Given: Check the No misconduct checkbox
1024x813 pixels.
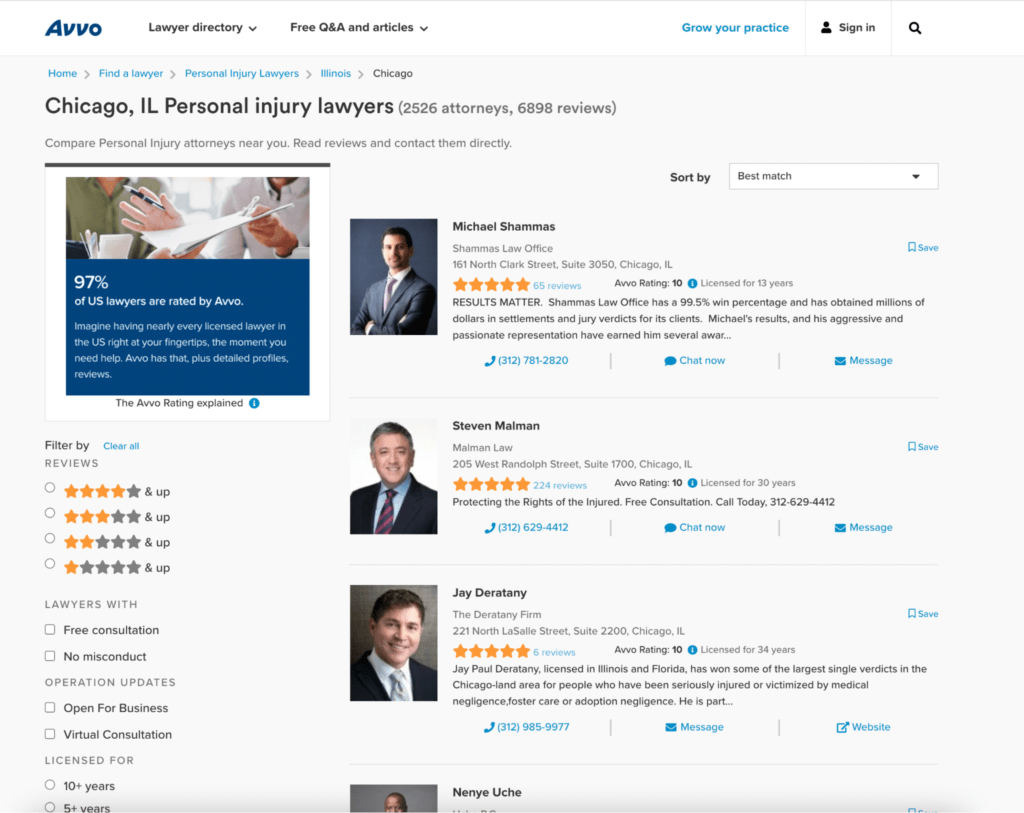Looking at the screenshot, I should click(50, 656).
